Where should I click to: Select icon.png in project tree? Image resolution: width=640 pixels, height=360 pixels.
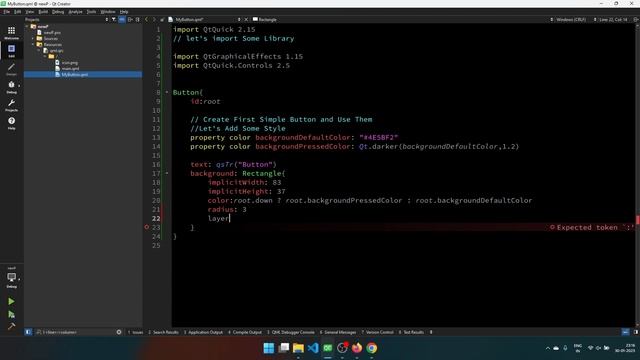[x=69, y=62]
